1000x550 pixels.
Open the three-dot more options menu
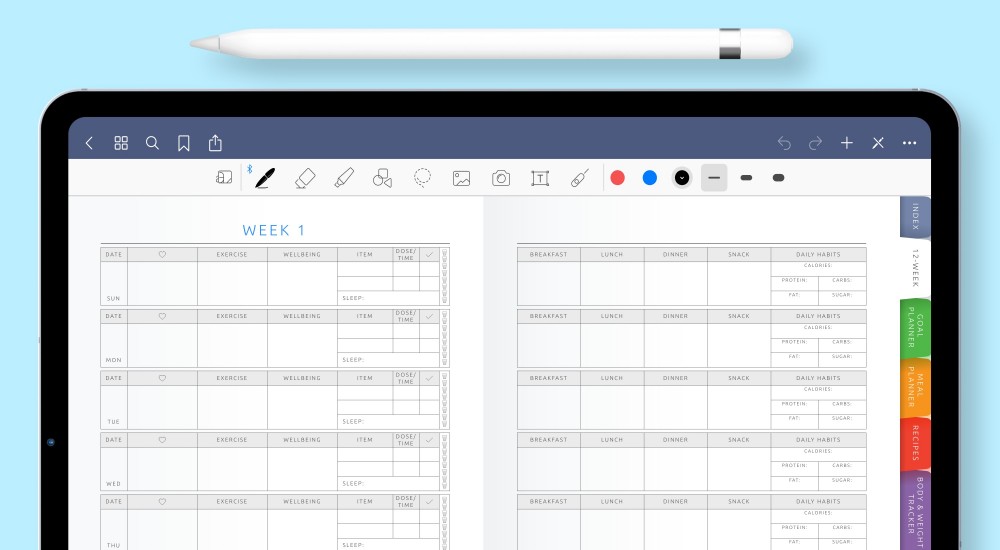pos(909,143)
